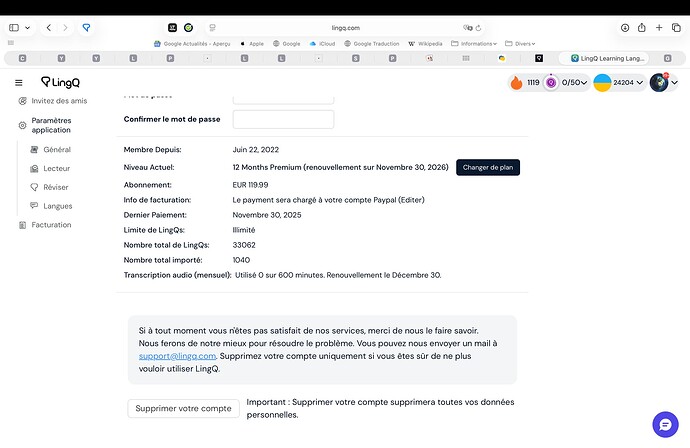Select Général in settings sidebar
Viewport: 690px width, 448px height.
click(x=56, y=149)
